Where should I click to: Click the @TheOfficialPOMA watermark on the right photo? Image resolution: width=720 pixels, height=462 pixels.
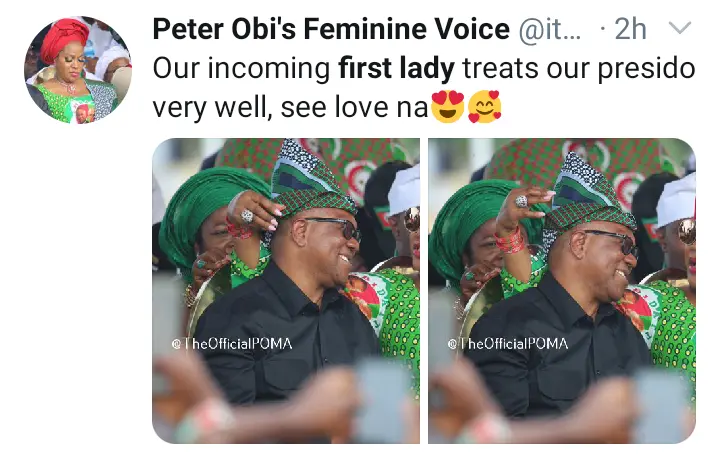click(508, 344)
